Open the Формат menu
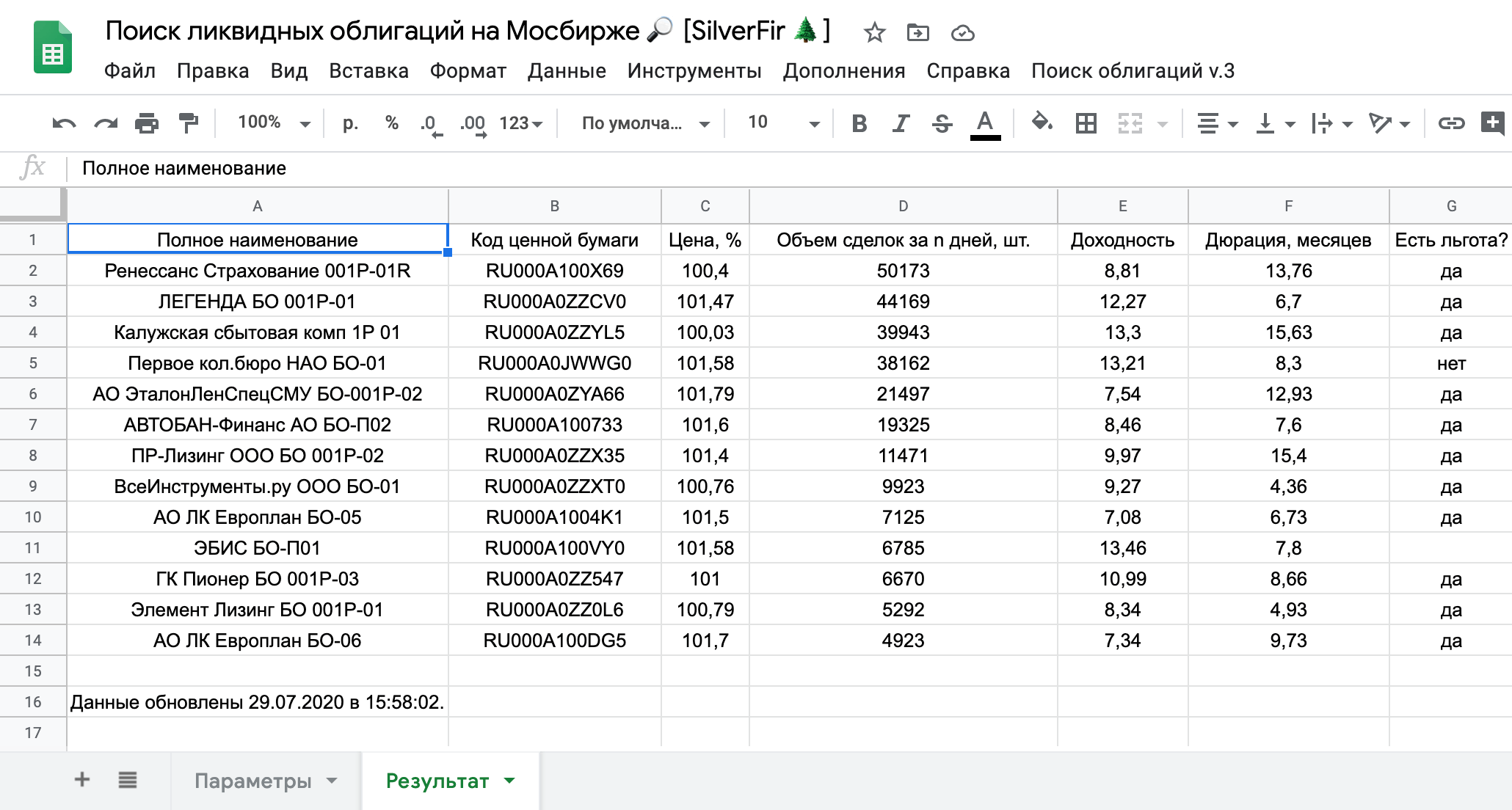Image resolution: width=1512 pixels, height=810 pixels. 468,71
